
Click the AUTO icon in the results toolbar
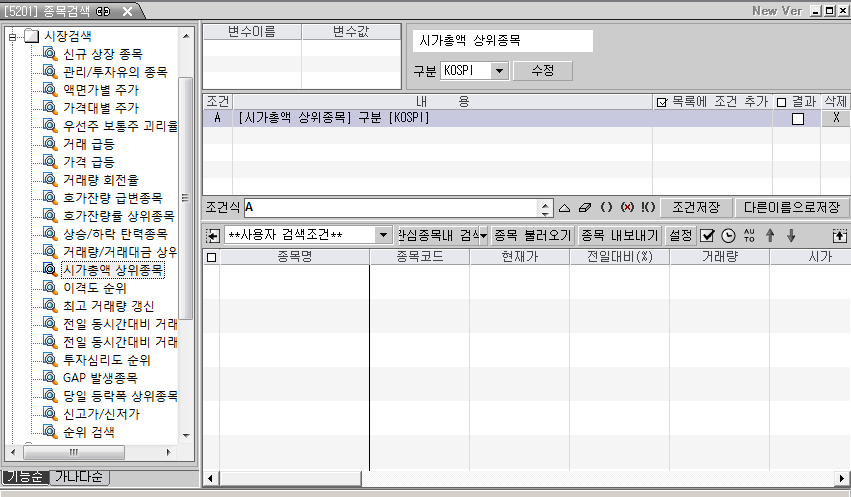point(749,236)
